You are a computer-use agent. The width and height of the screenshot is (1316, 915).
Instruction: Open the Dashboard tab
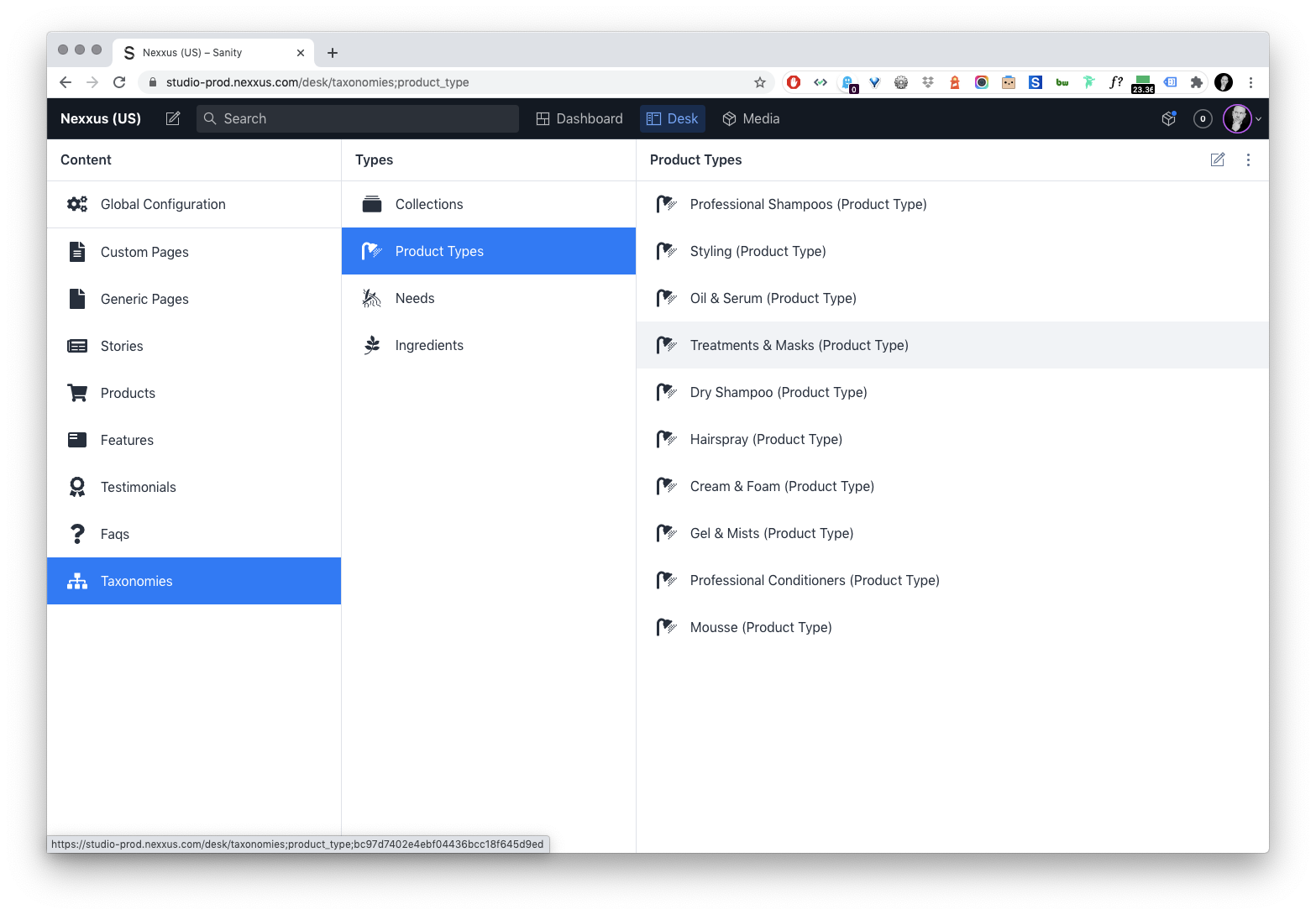pyautogui.click(x=579, y=118)
